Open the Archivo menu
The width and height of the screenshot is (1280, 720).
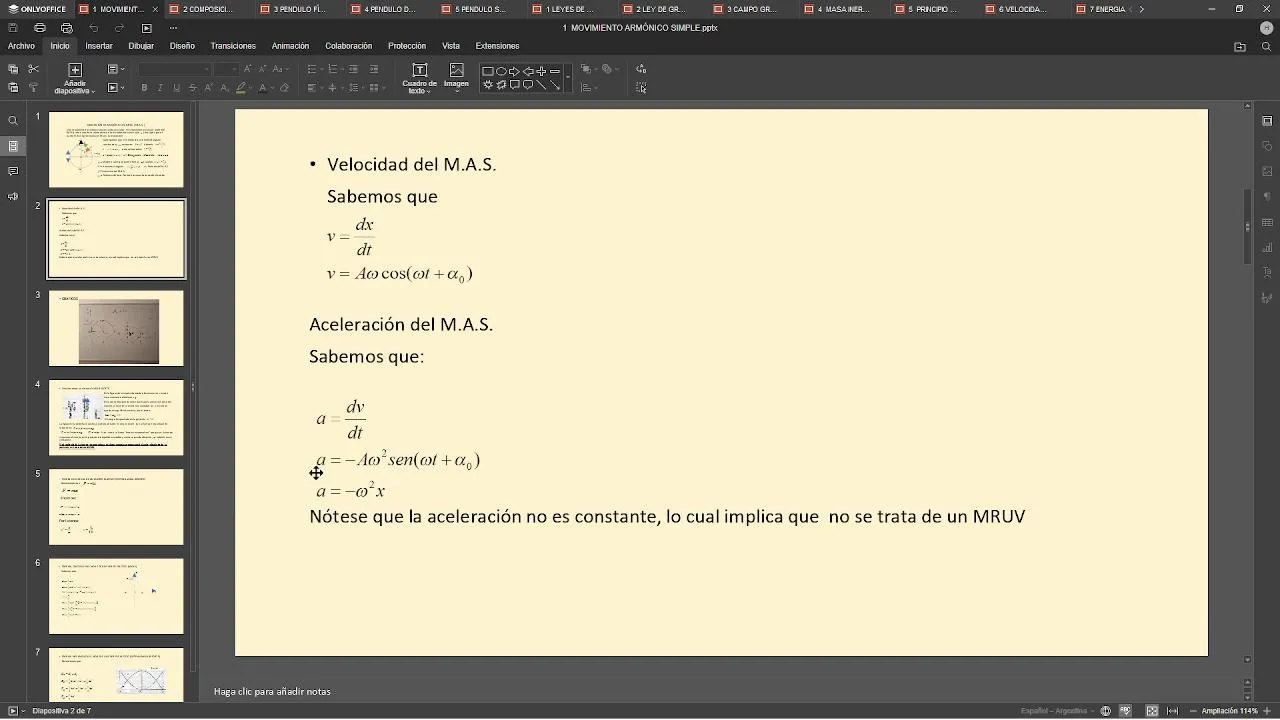pos(21,46)
